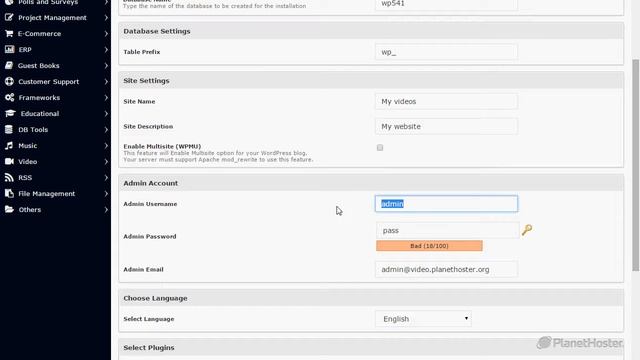
Task: Expand the Music chevron arrow
Action: [x=106, y=145]
